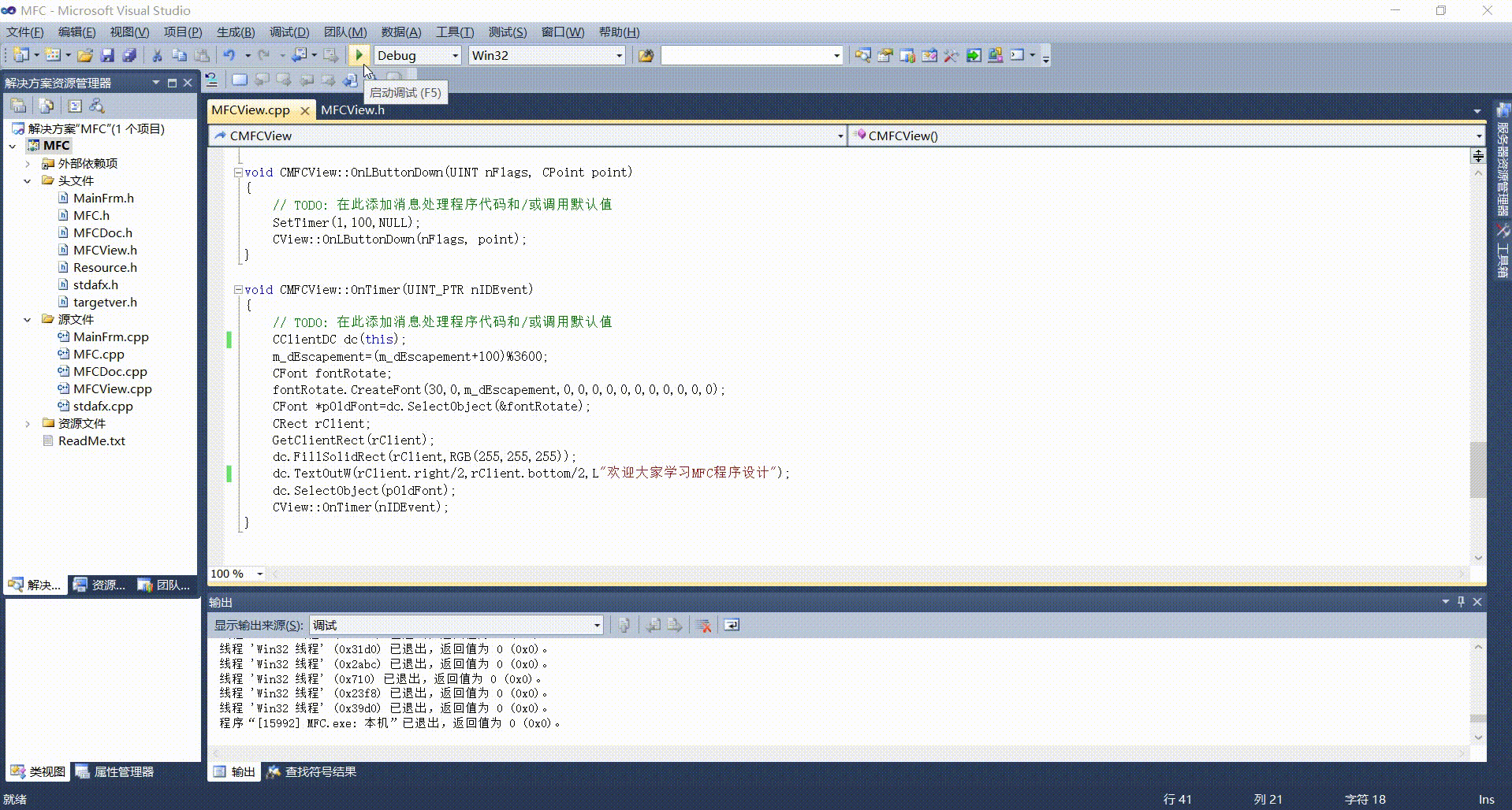Click the Properties icon in Solution Explorer
1512x810 pixels.
(x=19, y=106)
